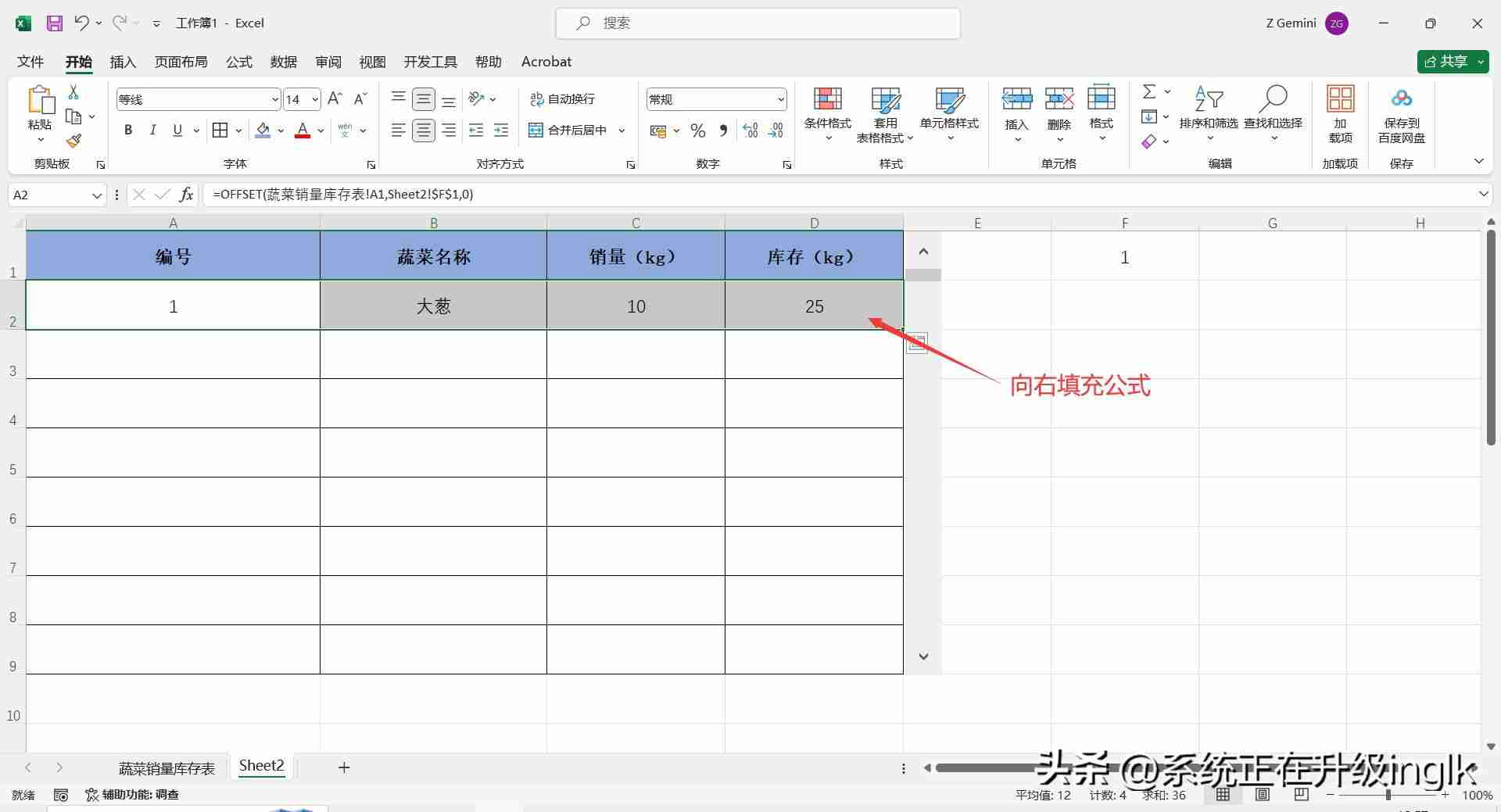This screenshot has width=1501, height=812.
Task: Click the AutoSum sigma icon
Action: 1148,92
